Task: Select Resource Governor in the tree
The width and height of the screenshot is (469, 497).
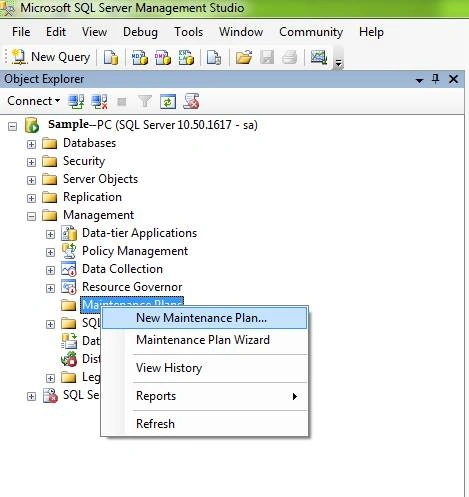Action: (x=132, y=287)
